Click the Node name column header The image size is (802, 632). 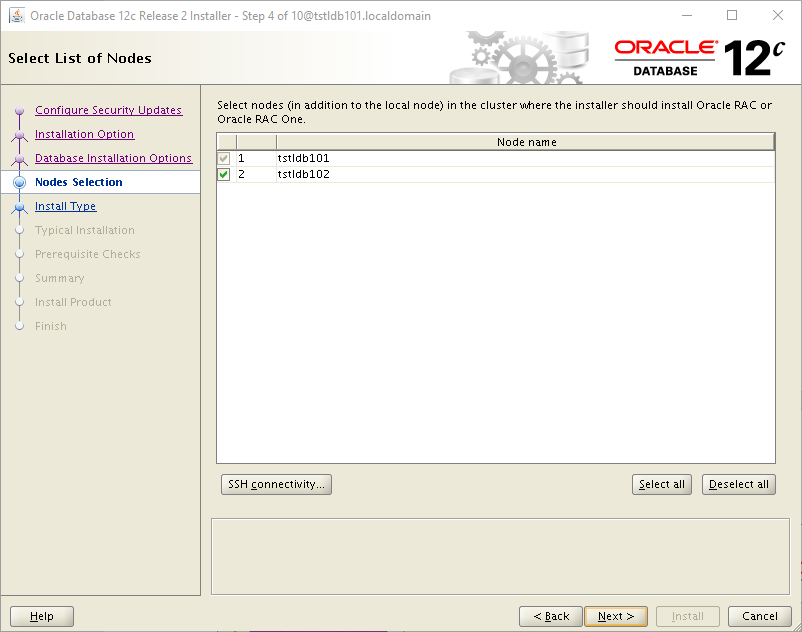coord(526,142)
